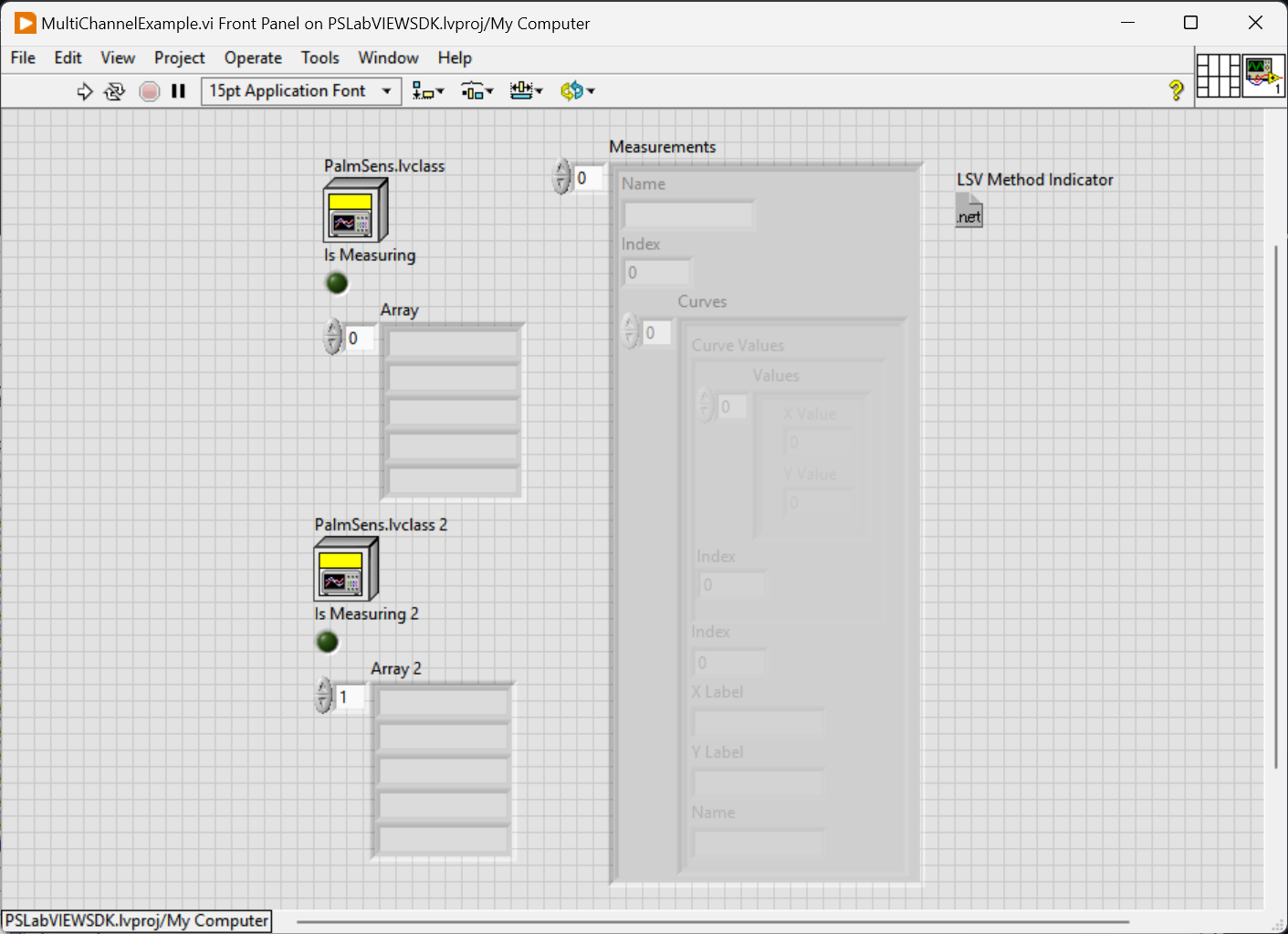Expand the Align Objects dropdown
The image size is (1288, 934).
[x=427, y=91]
